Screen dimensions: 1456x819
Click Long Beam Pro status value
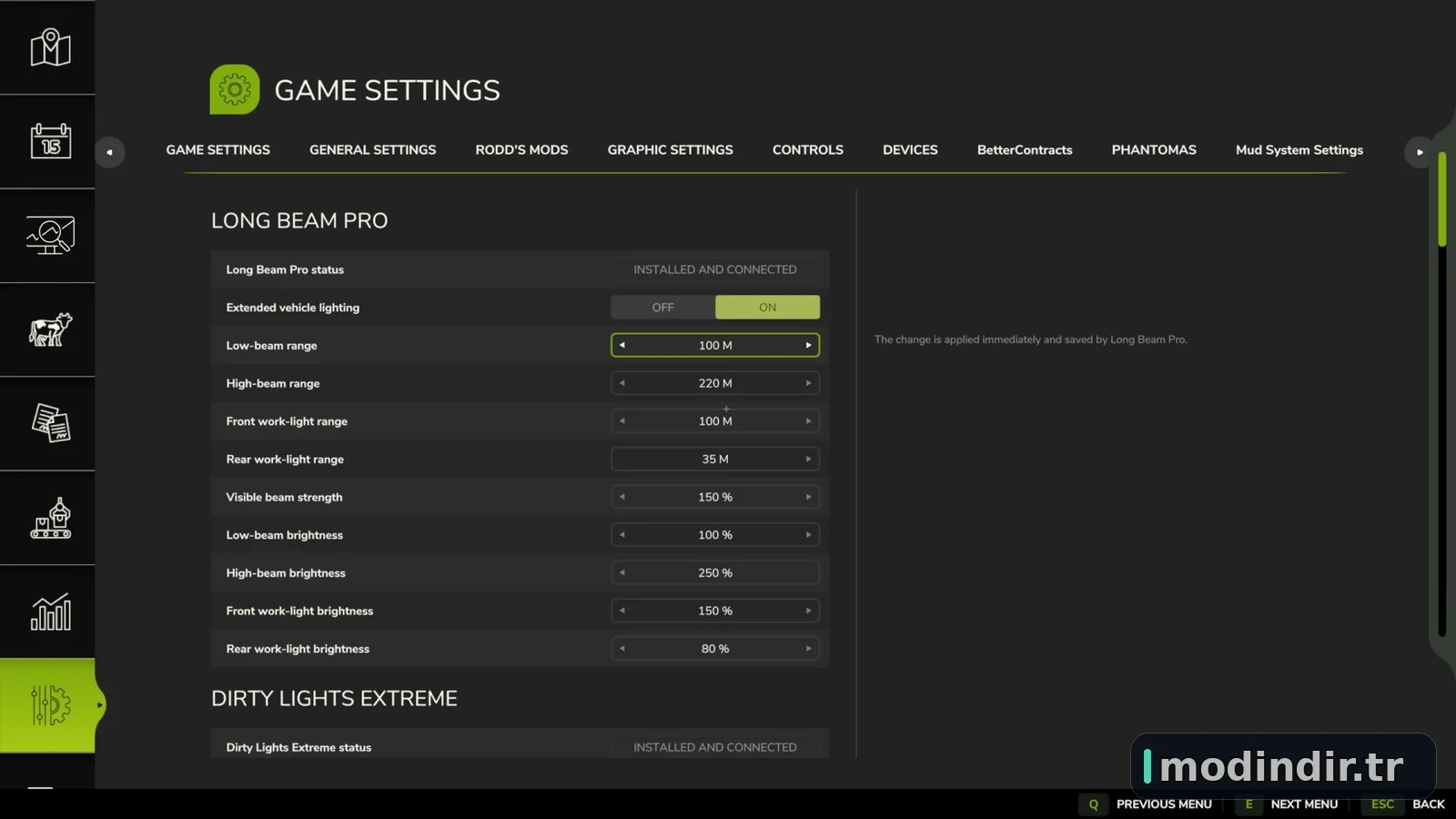[715, 269]
